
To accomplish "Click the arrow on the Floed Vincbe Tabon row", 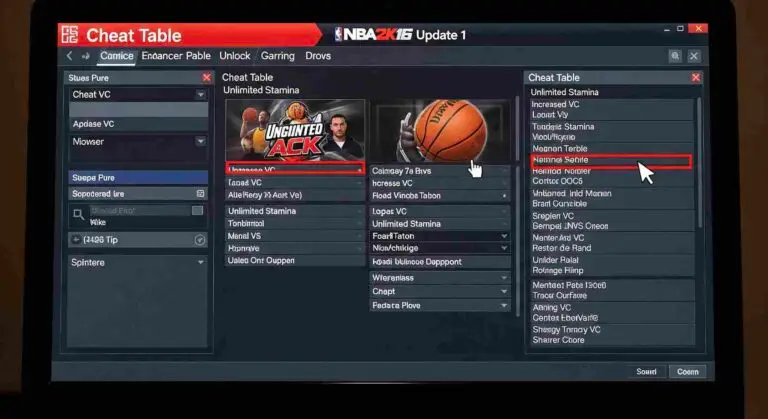I will coord(504,196).
